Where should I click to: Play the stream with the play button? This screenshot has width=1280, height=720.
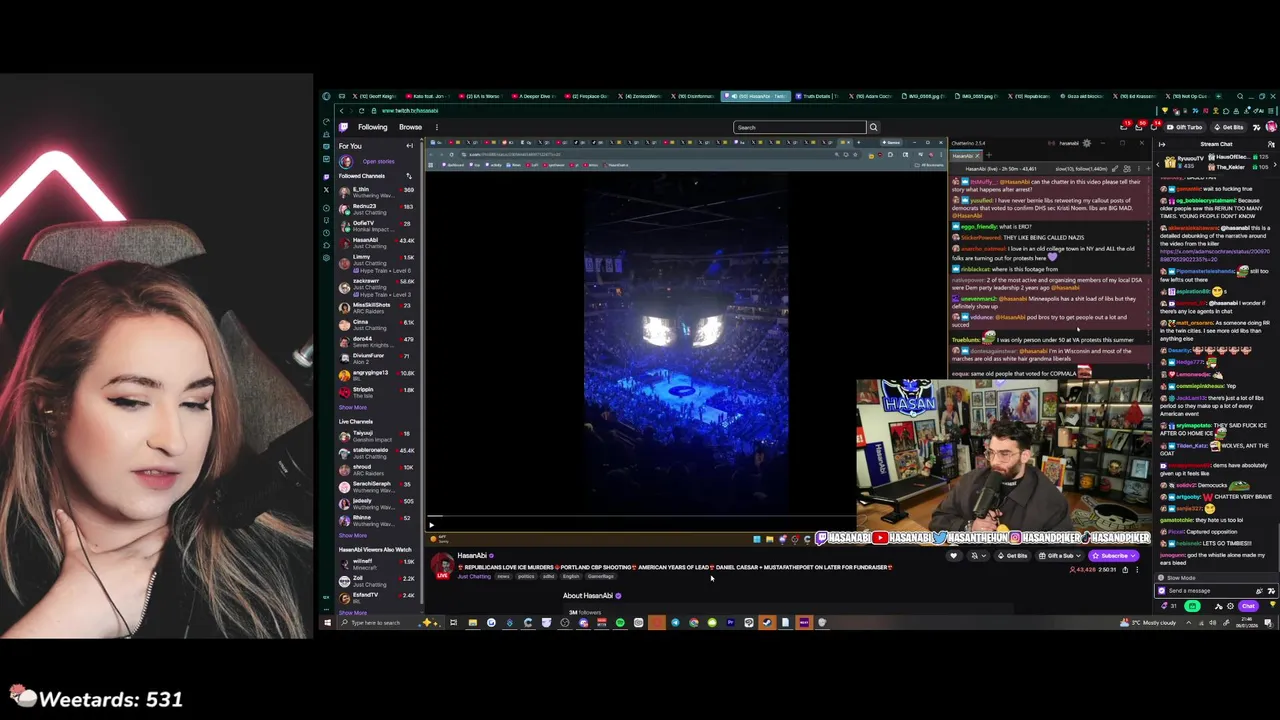[431, 525]
